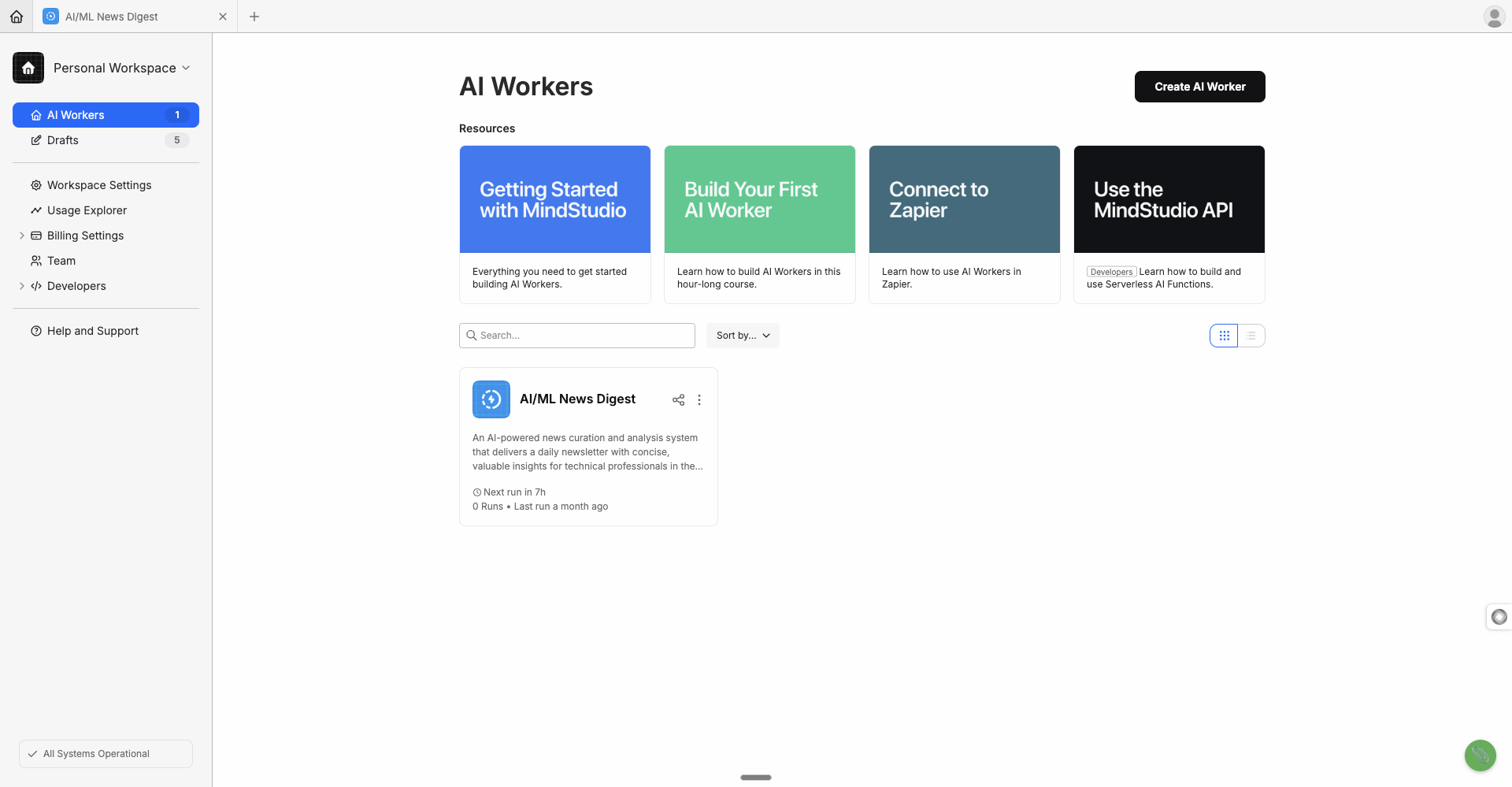Expand the Developers section
The image size is (1512, 787).
click(22, 286)
